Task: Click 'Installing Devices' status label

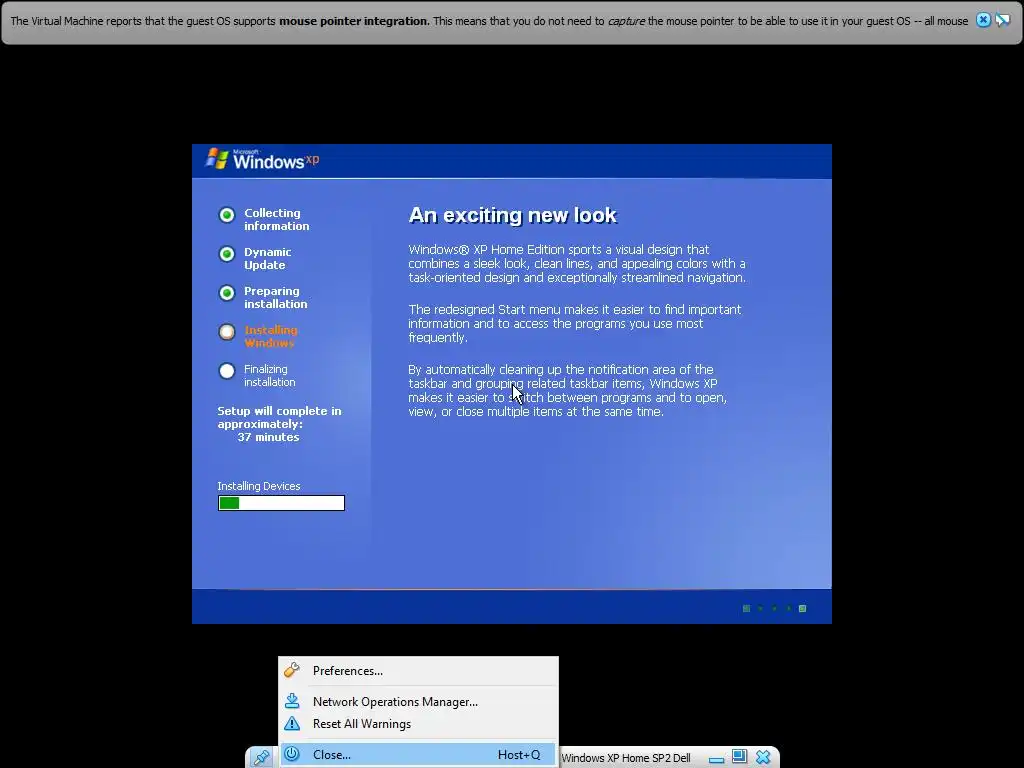Action: pyautogui.click(x=259, y=486)
